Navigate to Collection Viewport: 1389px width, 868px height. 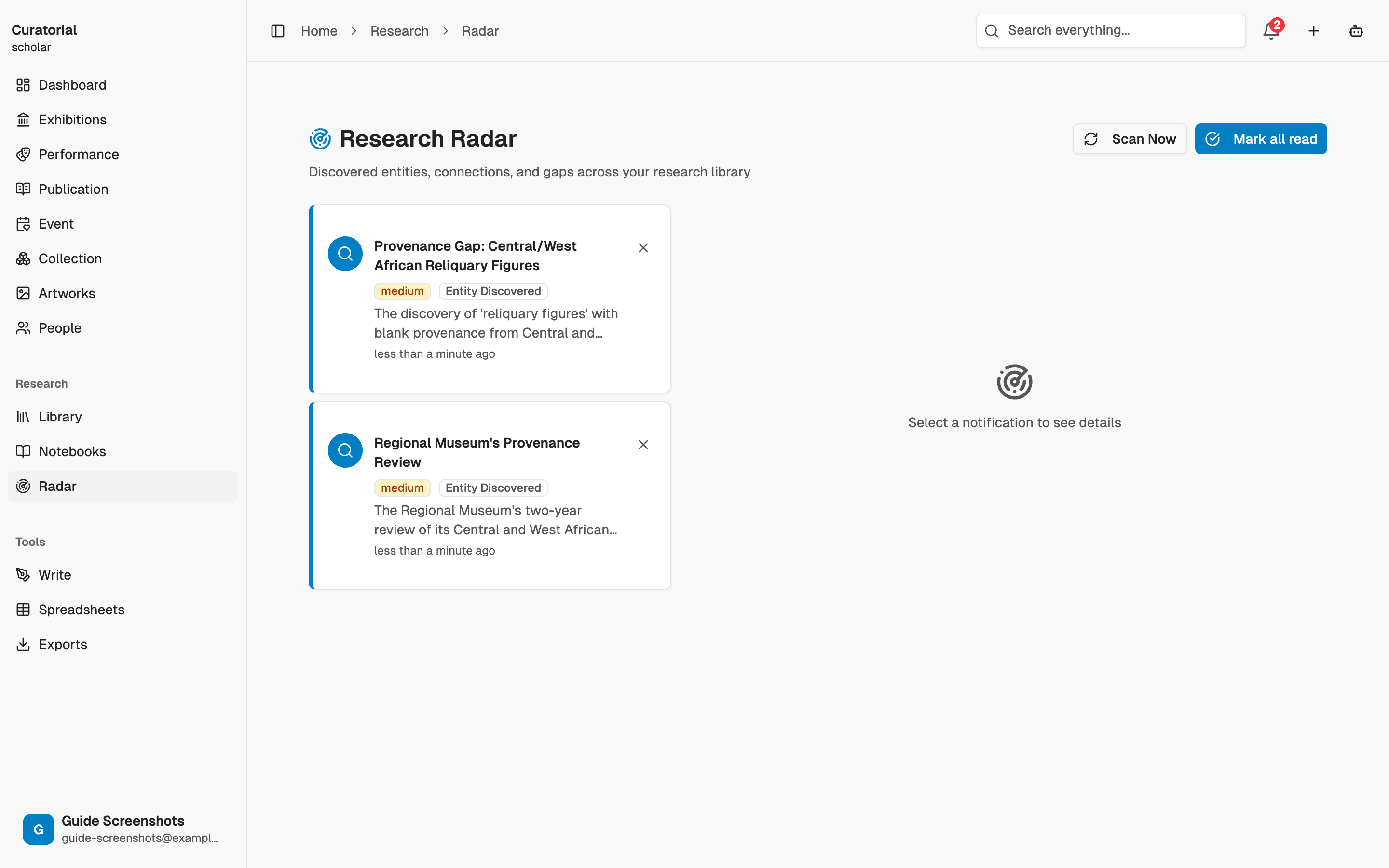point(123,258)
